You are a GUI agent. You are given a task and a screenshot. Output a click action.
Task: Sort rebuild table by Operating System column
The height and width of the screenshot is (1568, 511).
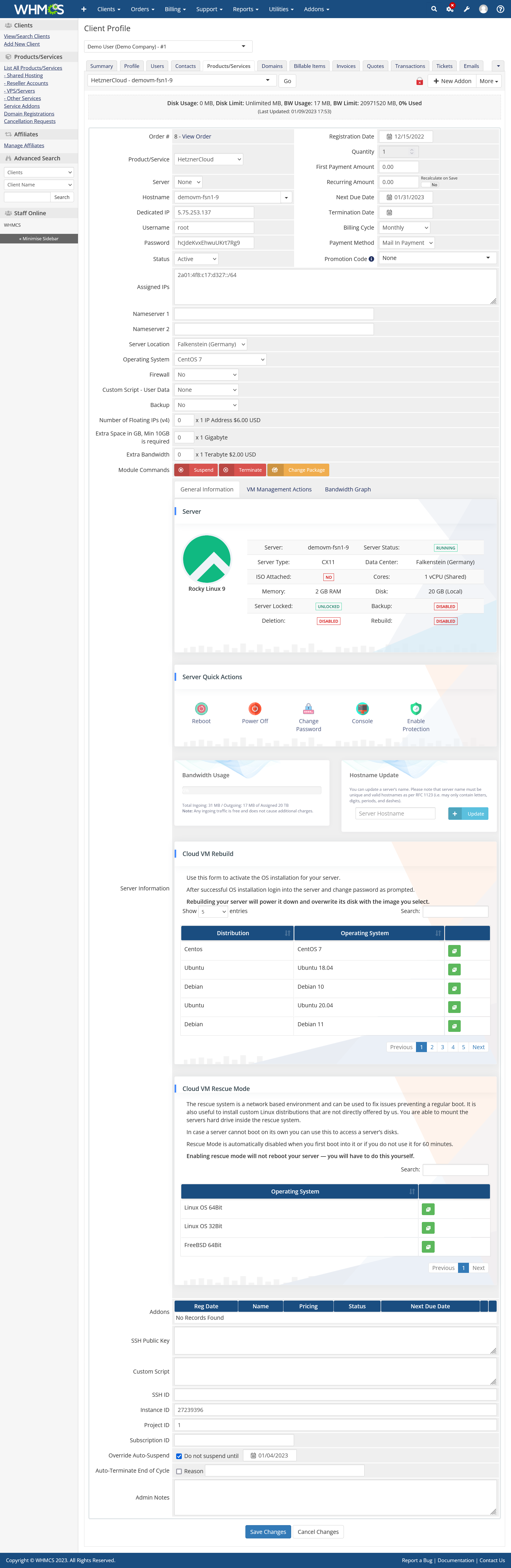coord(369,933)
